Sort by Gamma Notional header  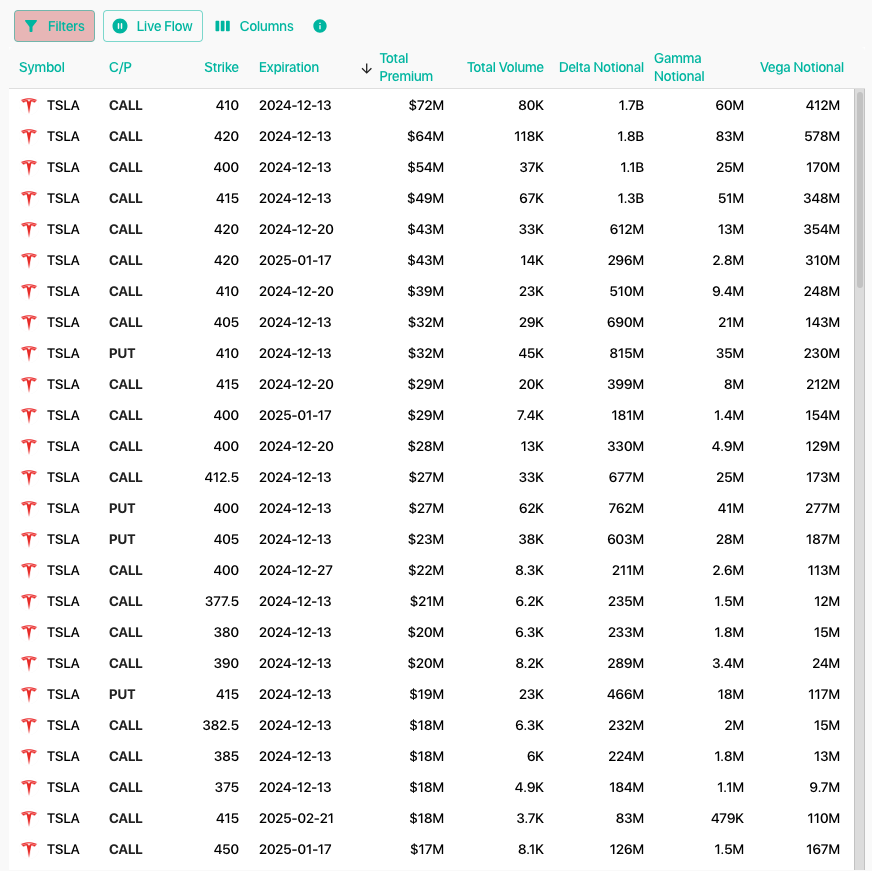pyautogui.click(x=679, y=67)
